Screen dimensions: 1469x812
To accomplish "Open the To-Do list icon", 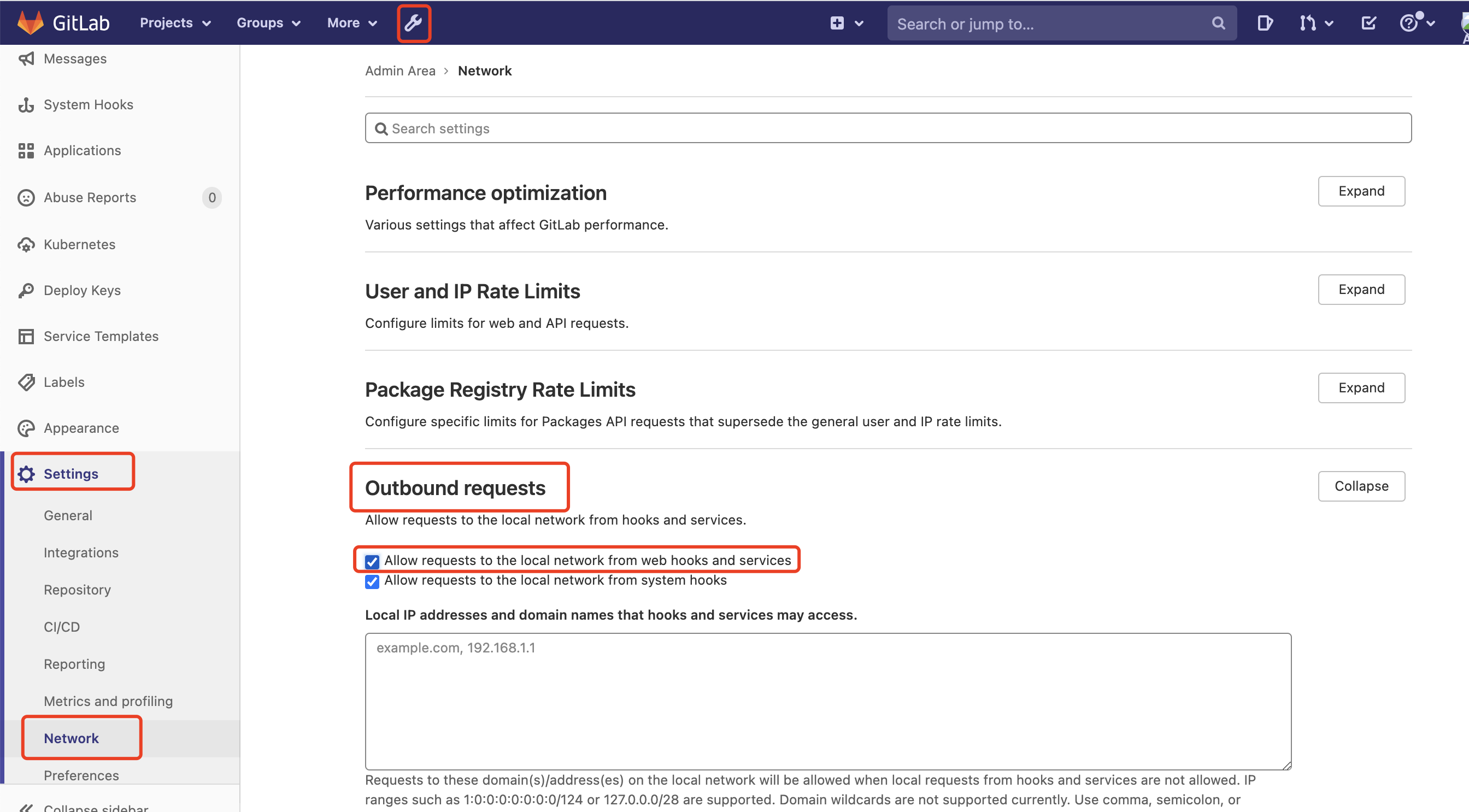I will coord(1368,23).
